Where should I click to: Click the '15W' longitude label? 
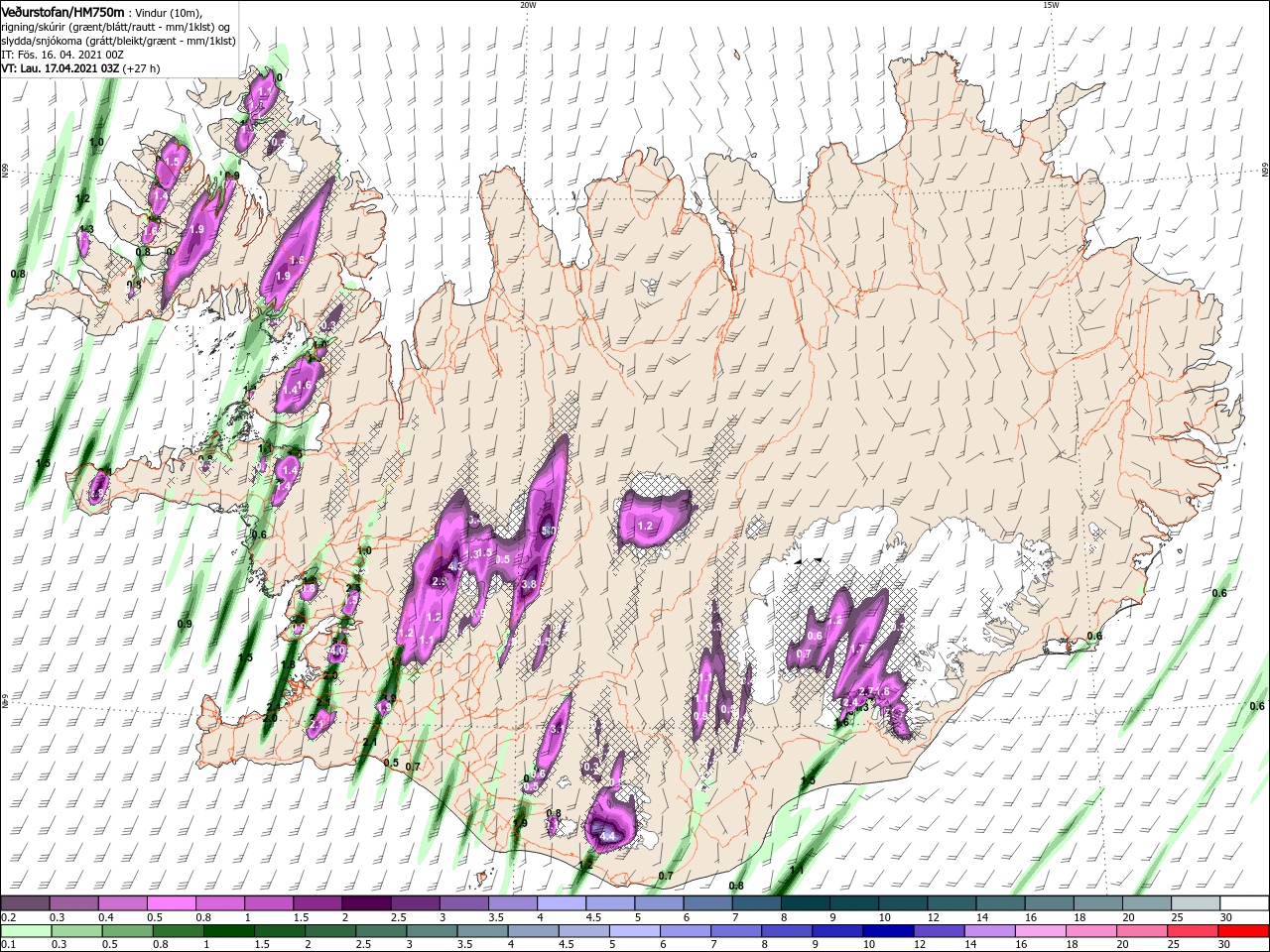click(1051, 5)
